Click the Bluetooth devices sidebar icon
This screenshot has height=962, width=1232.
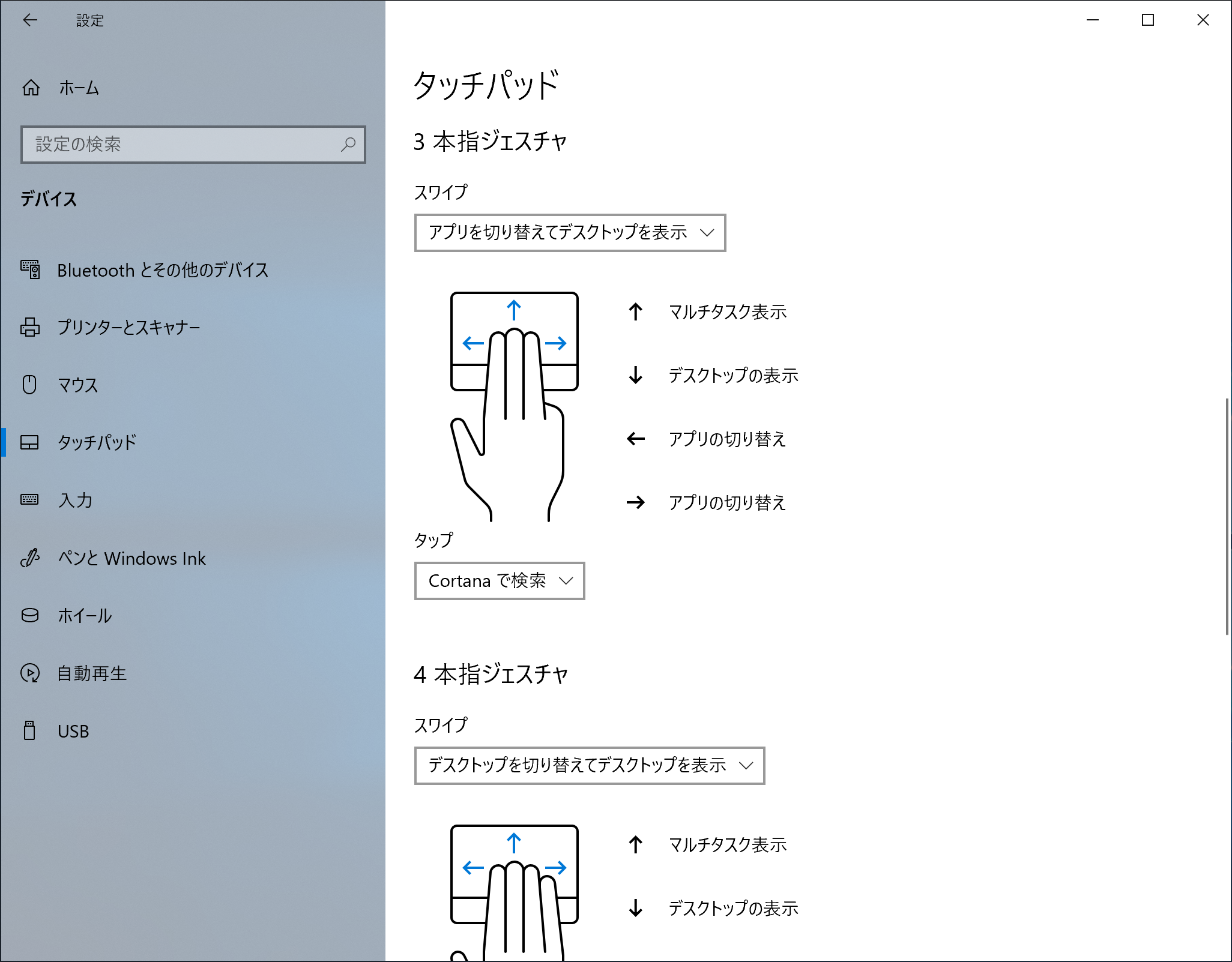click(x=30, y=269)
